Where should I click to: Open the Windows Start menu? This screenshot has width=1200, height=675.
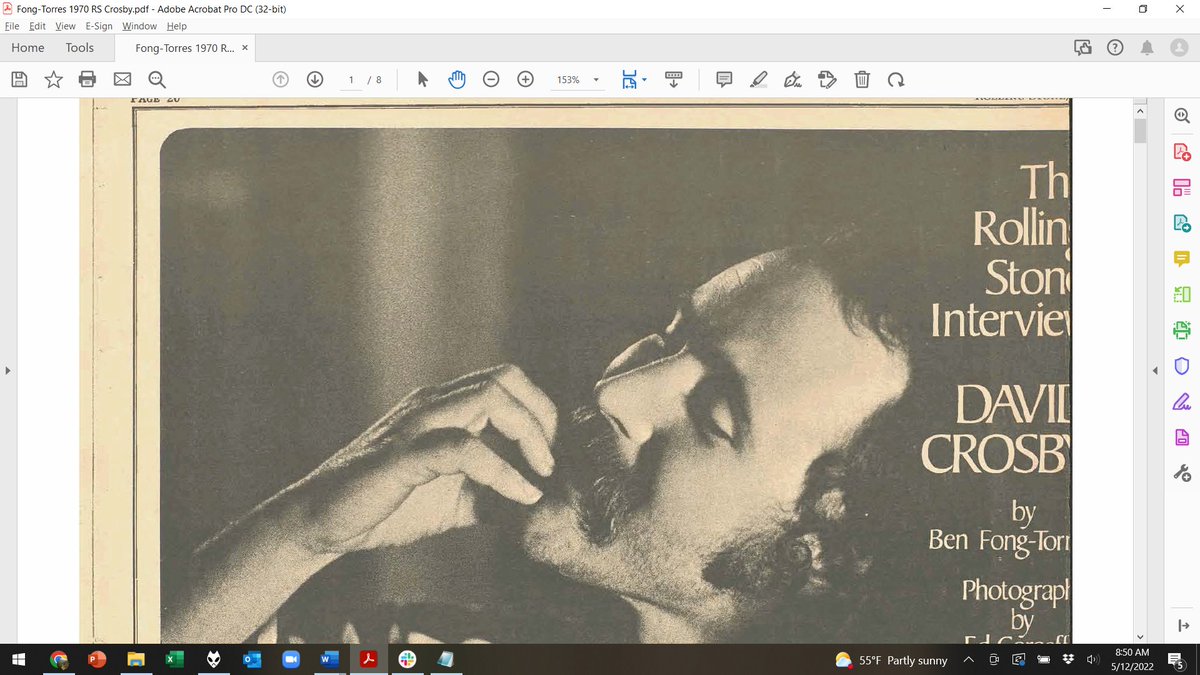point(18,660)
